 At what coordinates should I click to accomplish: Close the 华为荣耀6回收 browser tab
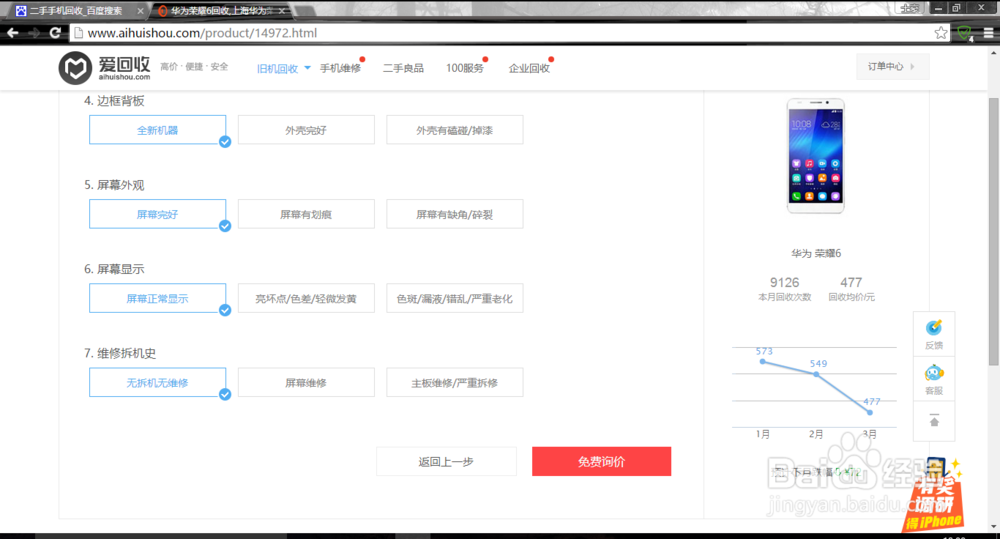click(x=282, y=11)
